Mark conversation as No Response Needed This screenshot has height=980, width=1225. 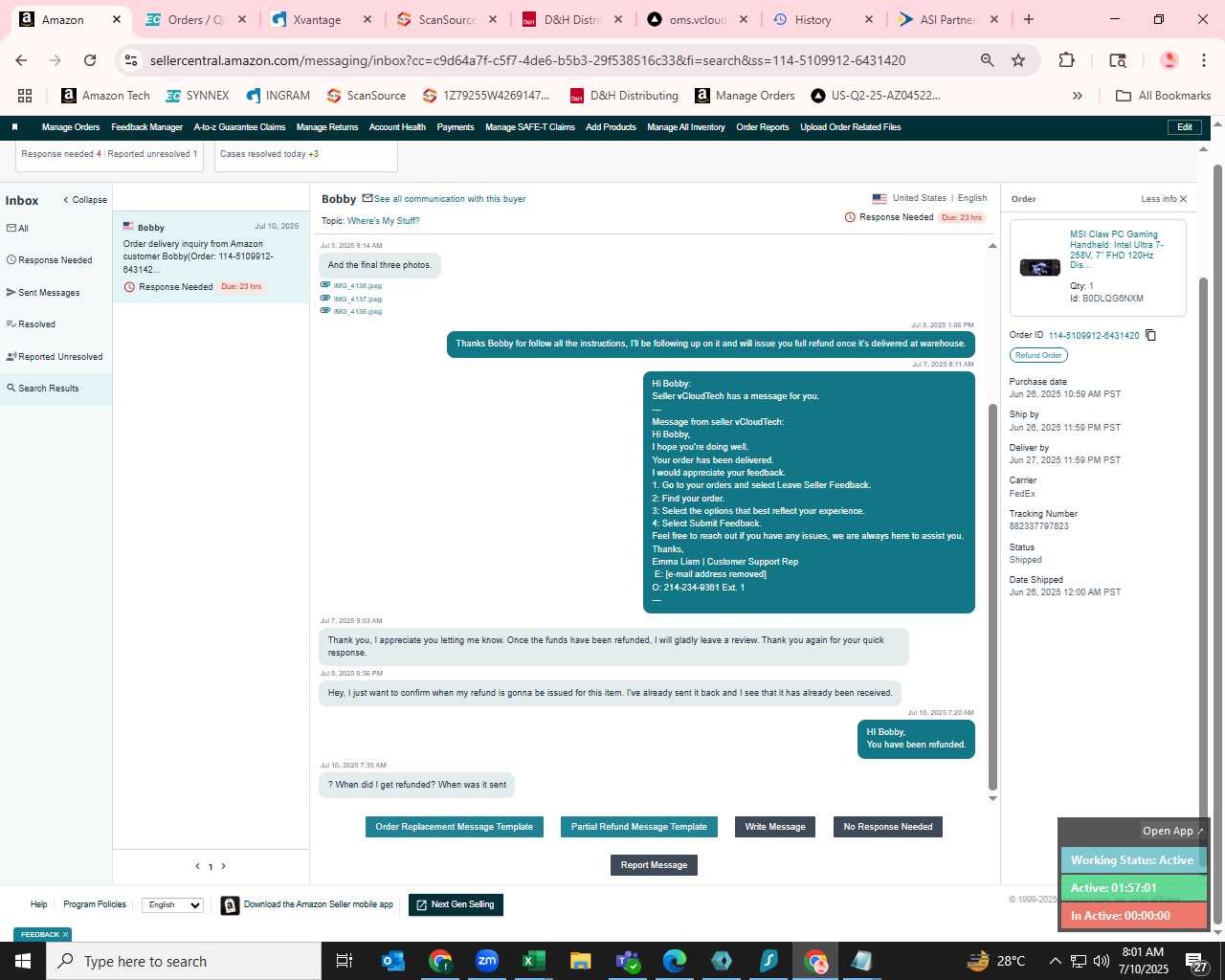(888, 827)
